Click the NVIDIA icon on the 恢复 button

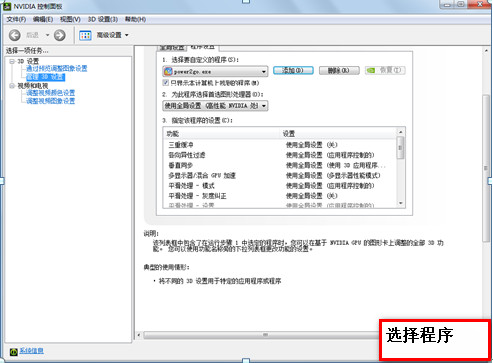[x=371, y=70]
